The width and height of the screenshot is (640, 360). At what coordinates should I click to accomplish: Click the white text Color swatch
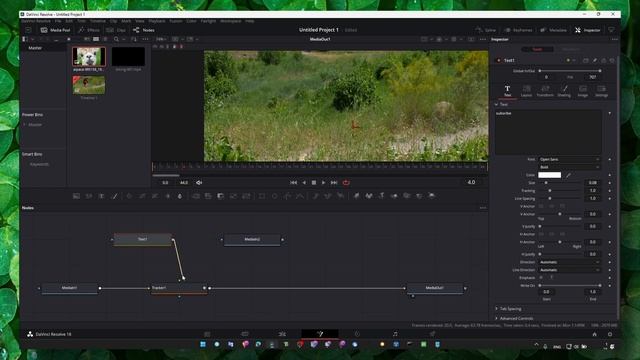click(549, 175)
